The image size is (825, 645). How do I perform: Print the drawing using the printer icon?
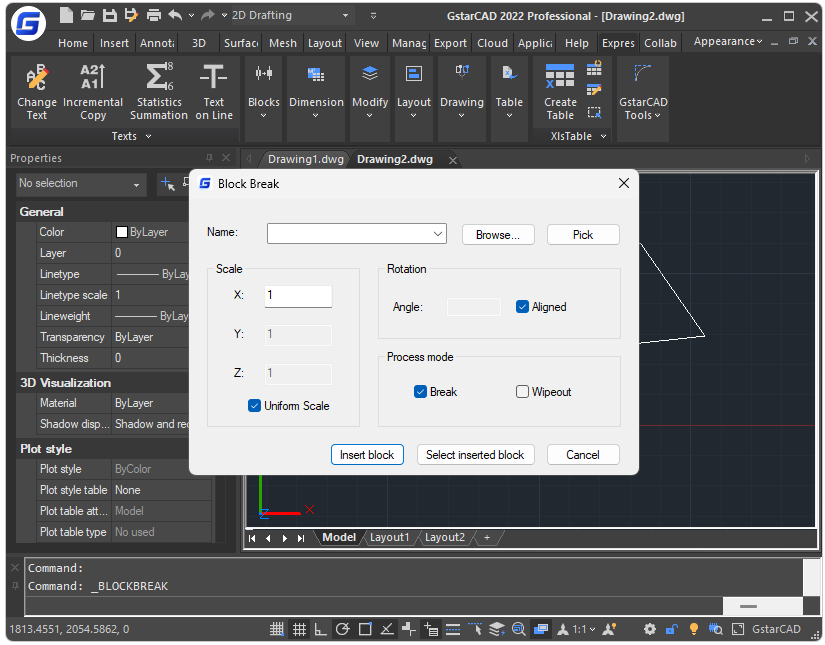[x=154, y=15]
